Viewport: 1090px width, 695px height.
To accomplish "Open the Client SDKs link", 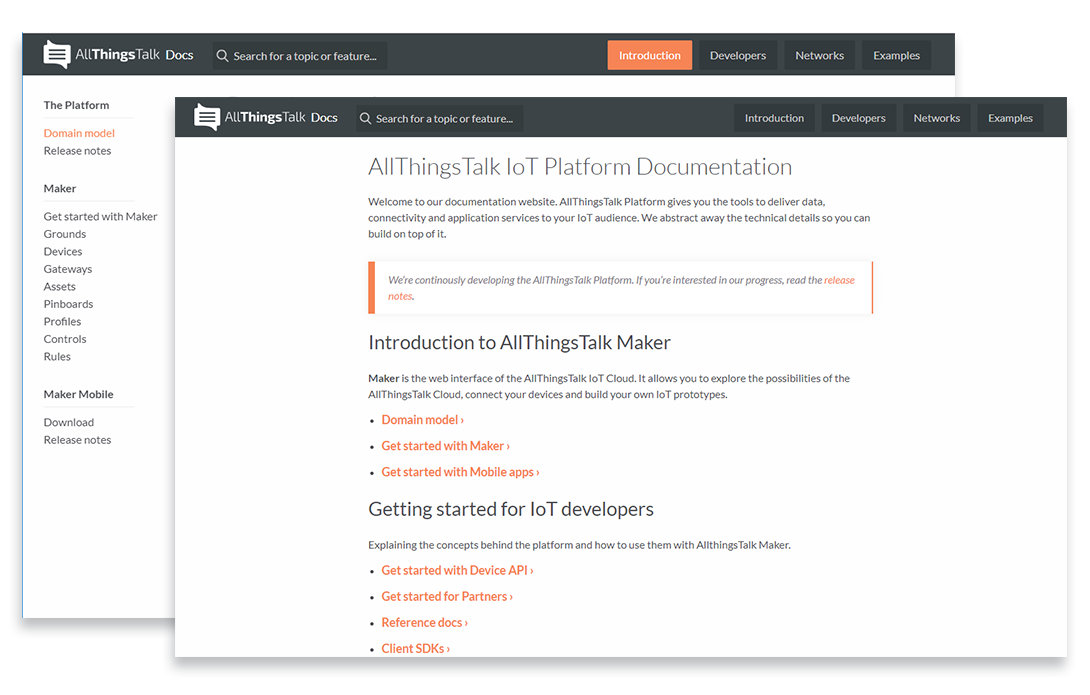I will tap(415, 648).
